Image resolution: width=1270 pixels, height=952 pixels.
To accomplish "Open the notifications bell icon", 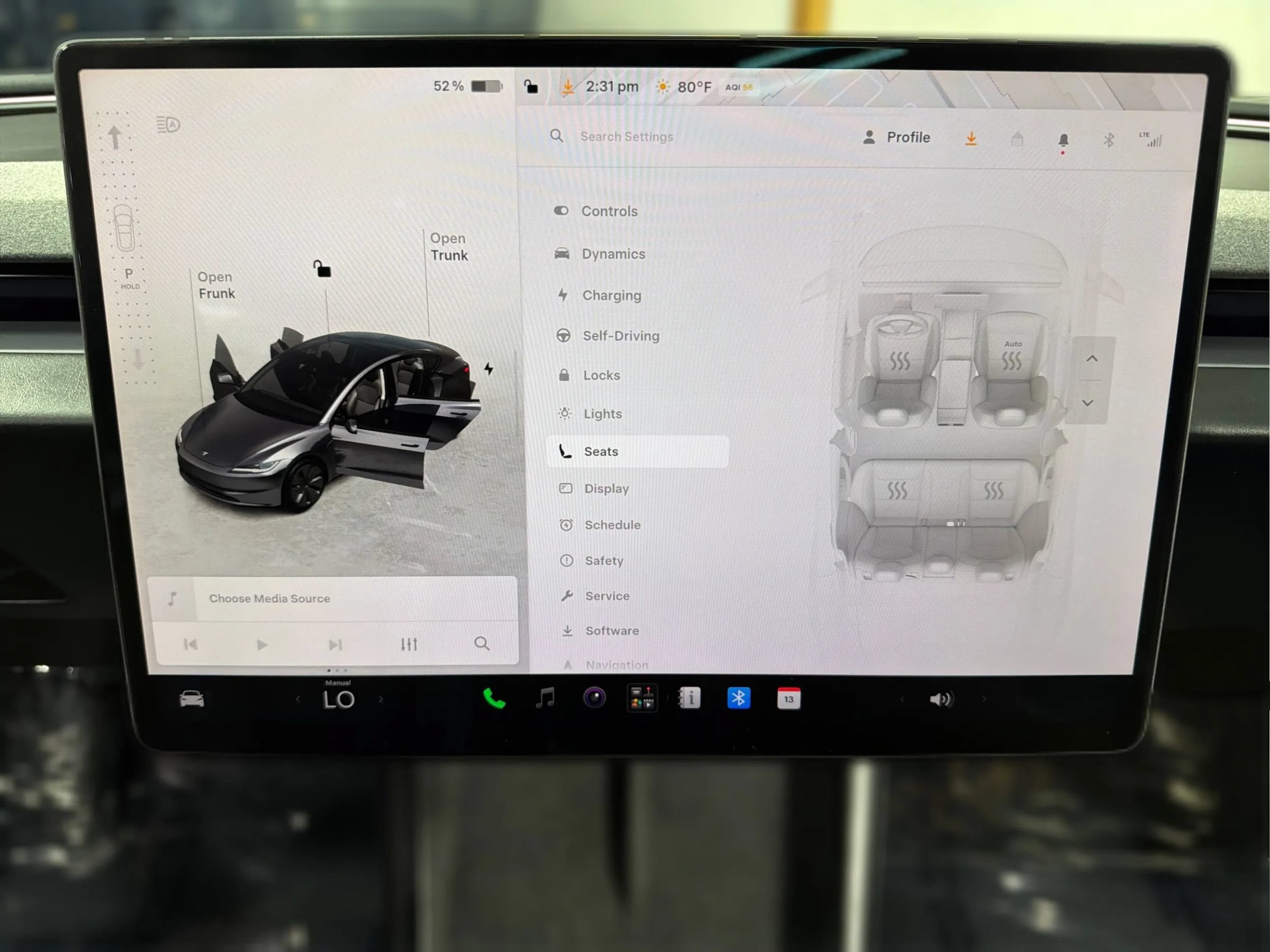I will [x=1063, y=141].
